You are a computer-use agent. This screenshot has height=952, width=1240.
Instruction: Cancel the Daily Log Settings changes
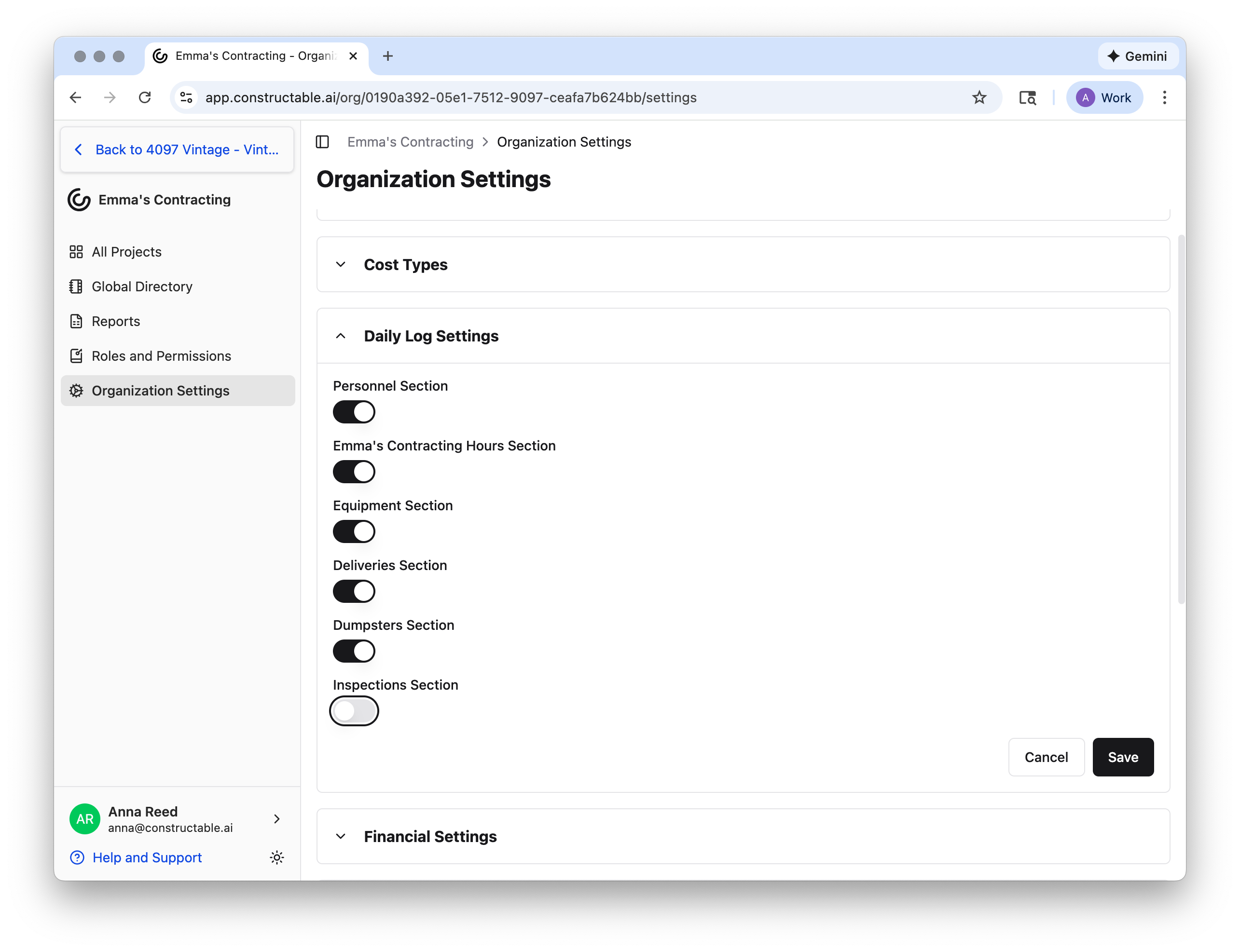pos(1046,757)
